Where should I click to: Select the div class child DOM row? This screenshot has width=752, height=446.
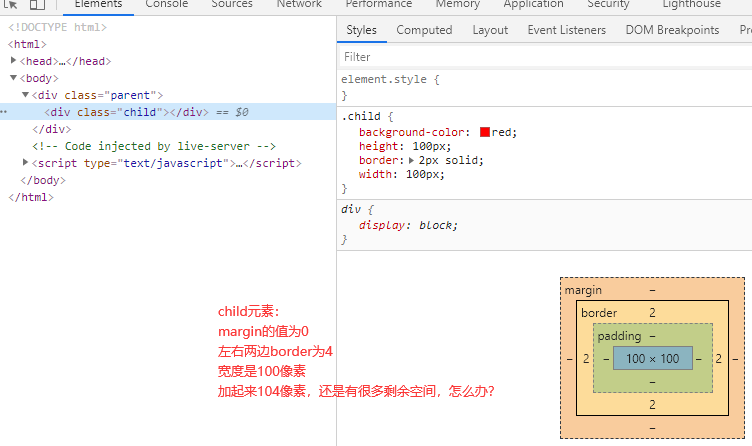tap(168, 112)
